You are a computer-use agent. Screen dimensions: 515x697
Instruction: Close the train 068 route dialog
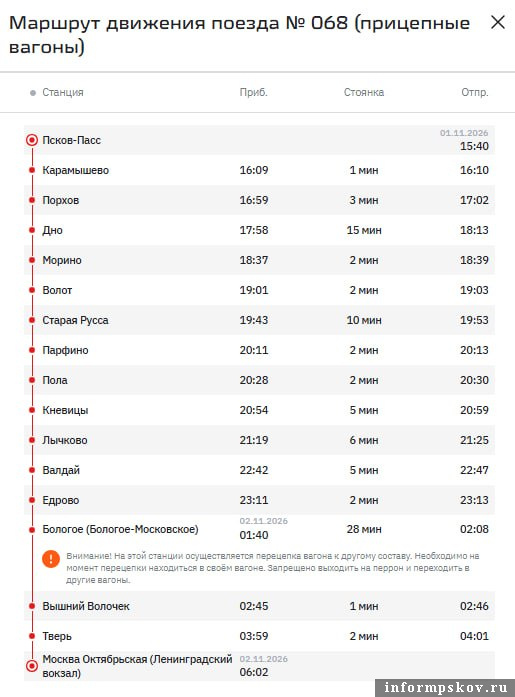point(498,22)
